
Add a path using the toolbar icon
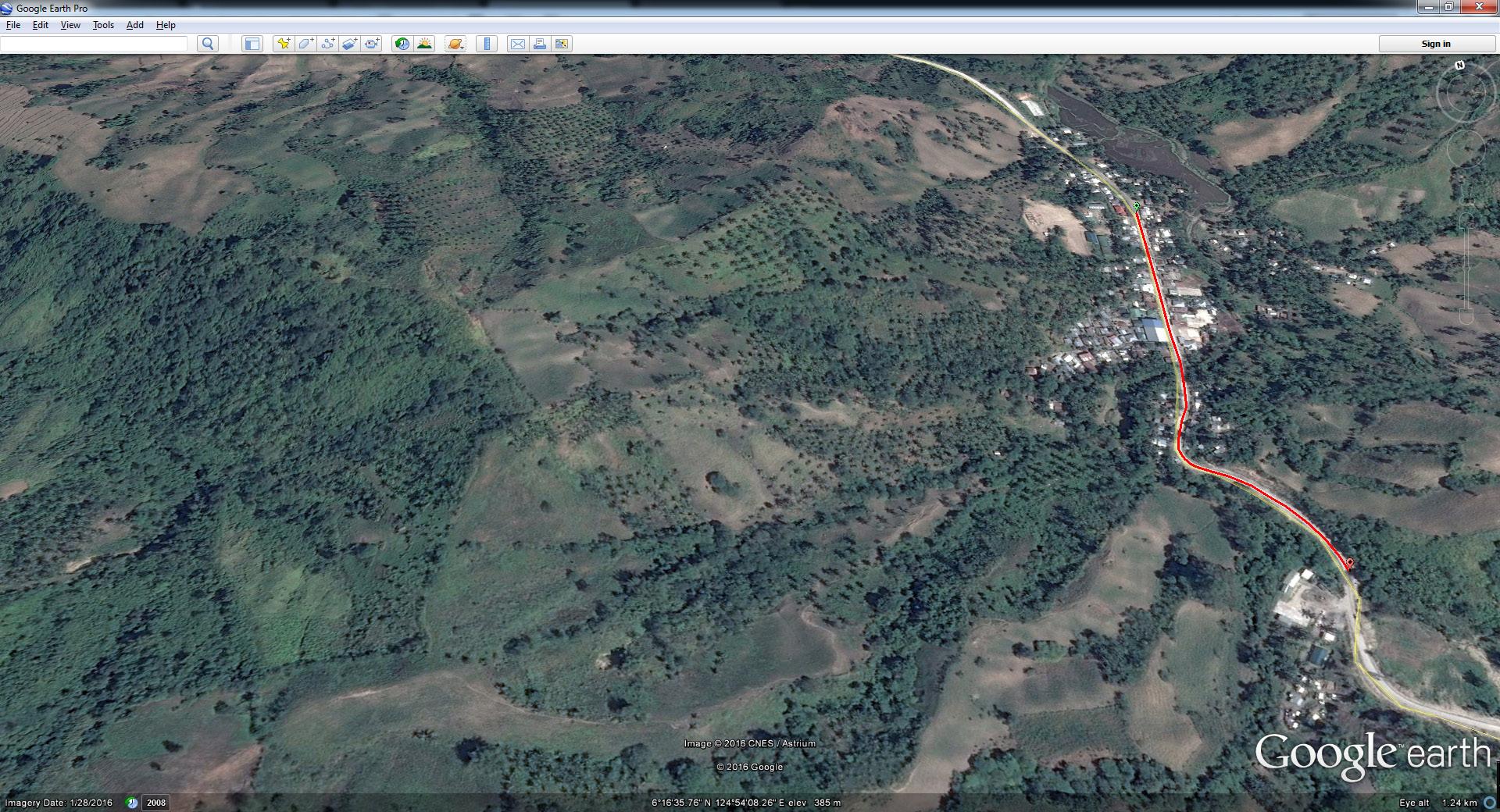point(327,44)
